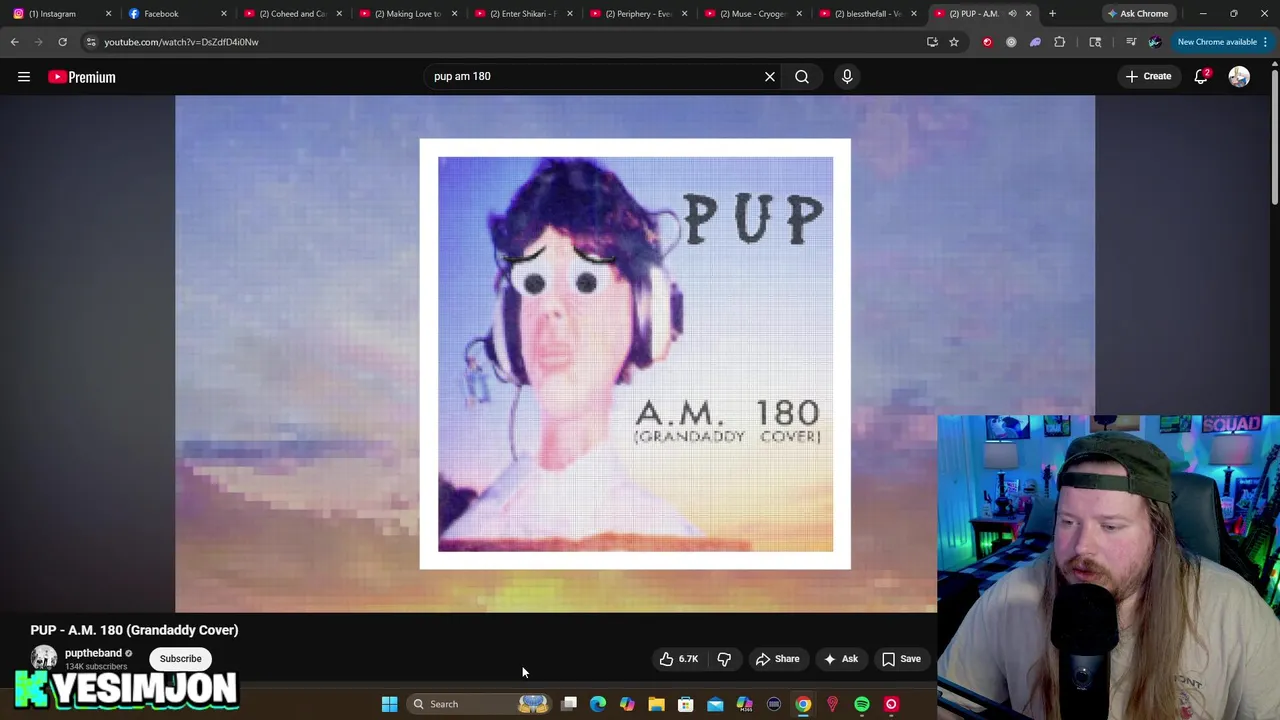Close the Instagram tab
This screenshot has width=1280, height=720.
coord(108,13)
